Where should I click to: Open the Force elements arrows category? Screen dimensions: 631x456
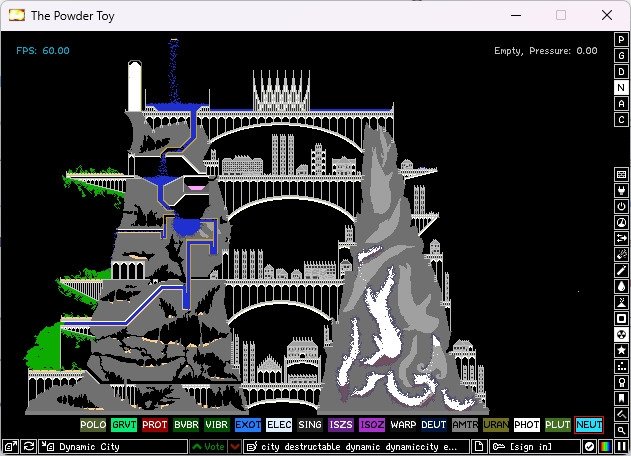point(621,238)
